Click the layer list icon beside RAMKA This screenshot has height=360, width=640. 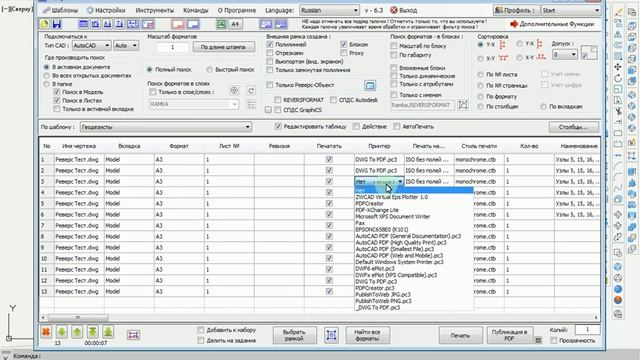pos(251,104)
